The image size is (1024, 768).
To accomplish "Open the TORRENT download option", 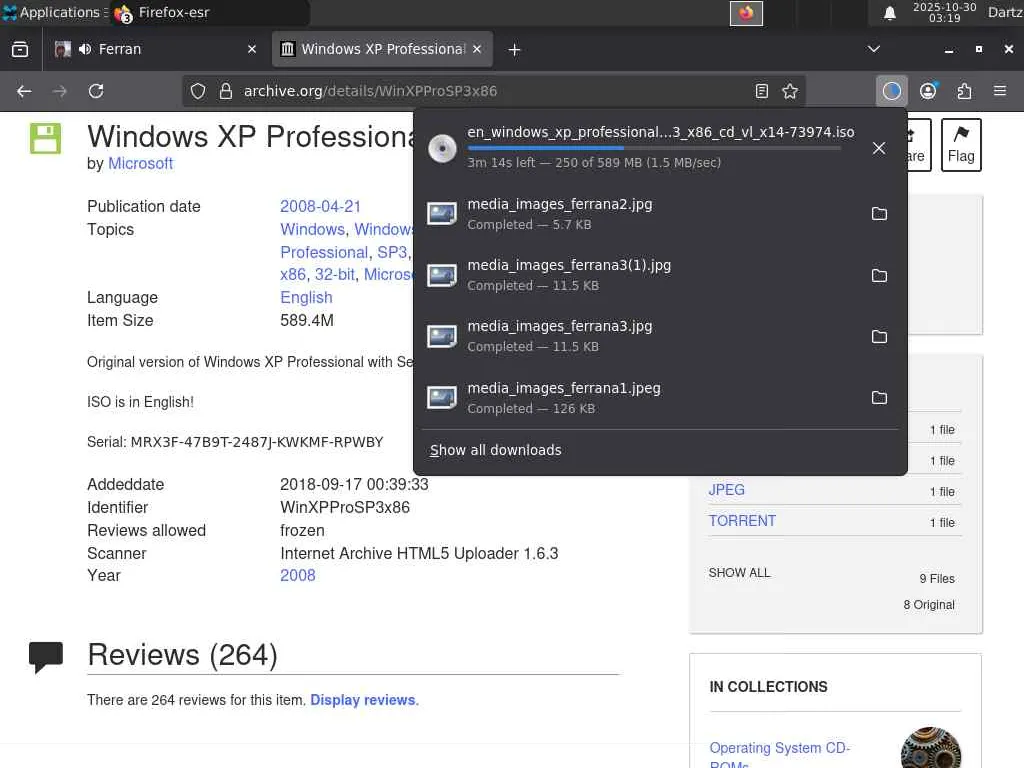I will tap(742, 520).
